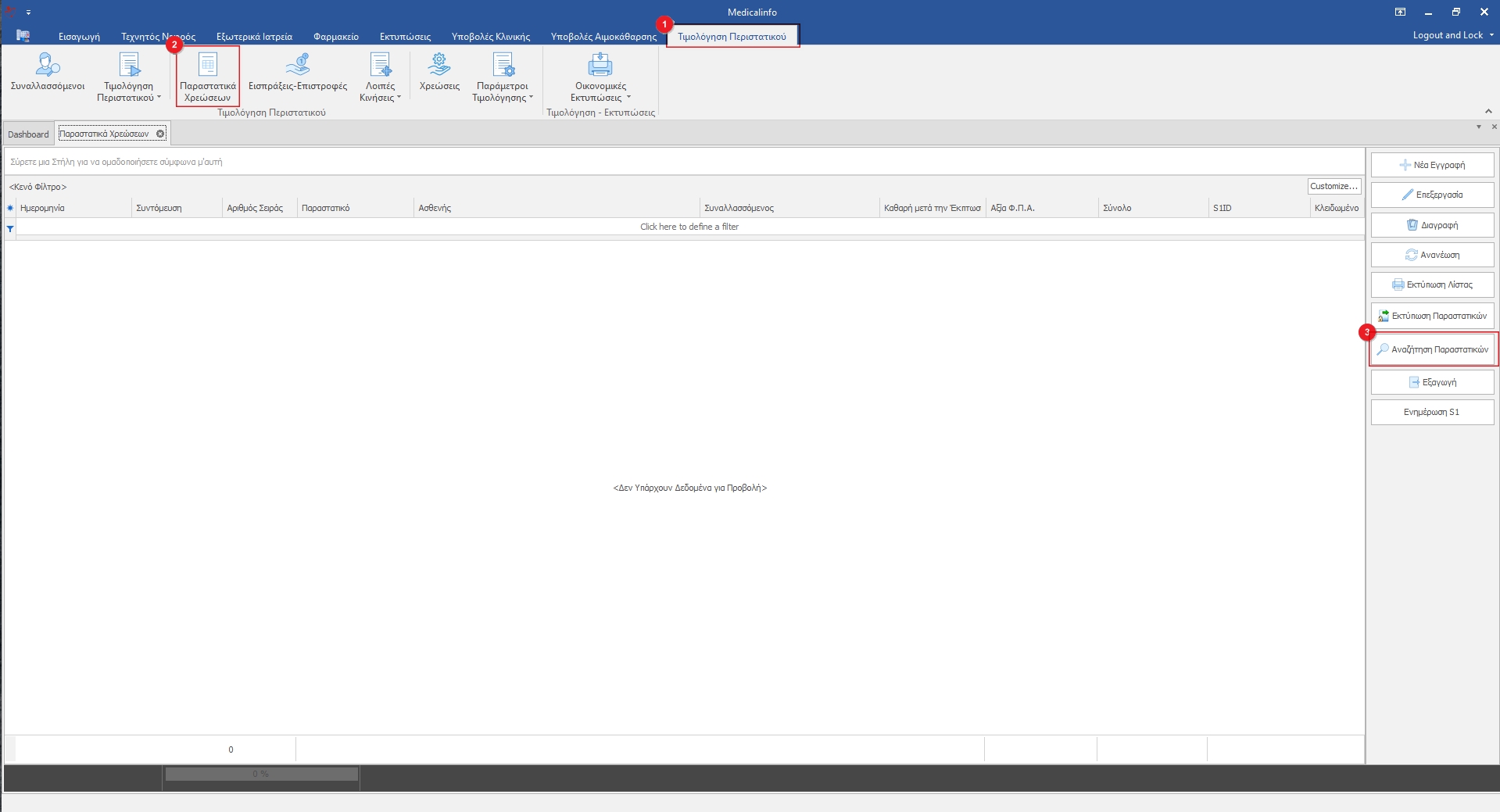Switch to the Φαρμακείο ribbon tab
The image size is (1500, 812).
(335, 37)
